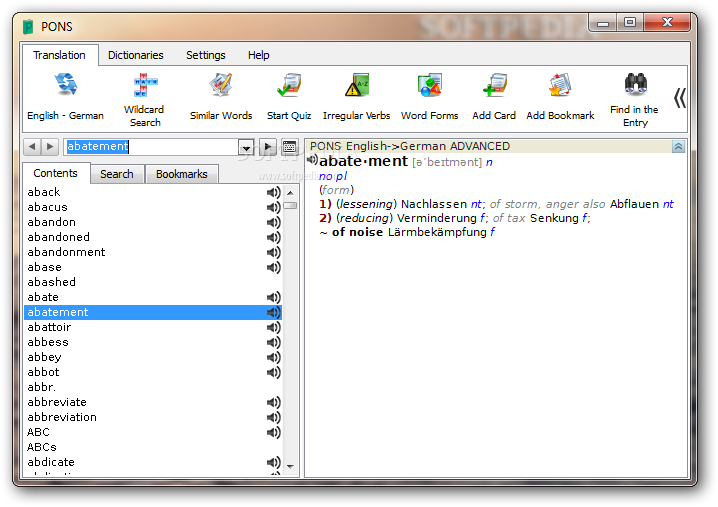Click the translation Lärmbekämpfung
718x507 pixels.
[x=437, y=232]
